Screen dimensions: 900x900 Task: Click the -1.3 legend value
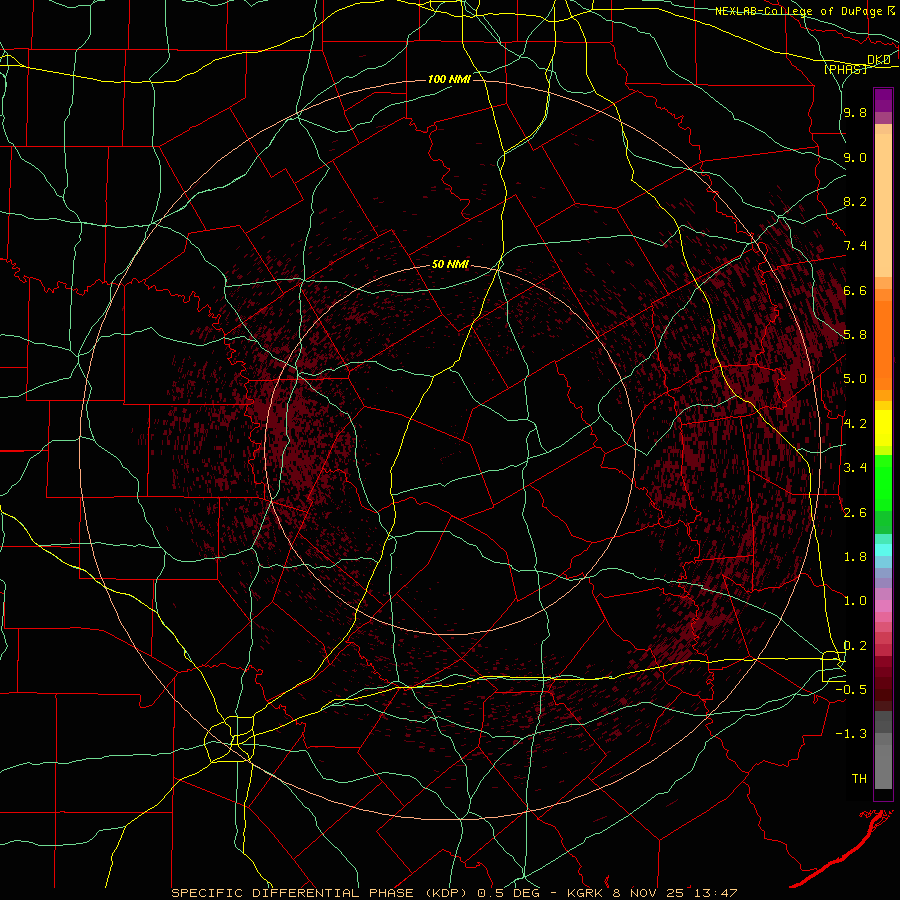click(x=851, y=734)
